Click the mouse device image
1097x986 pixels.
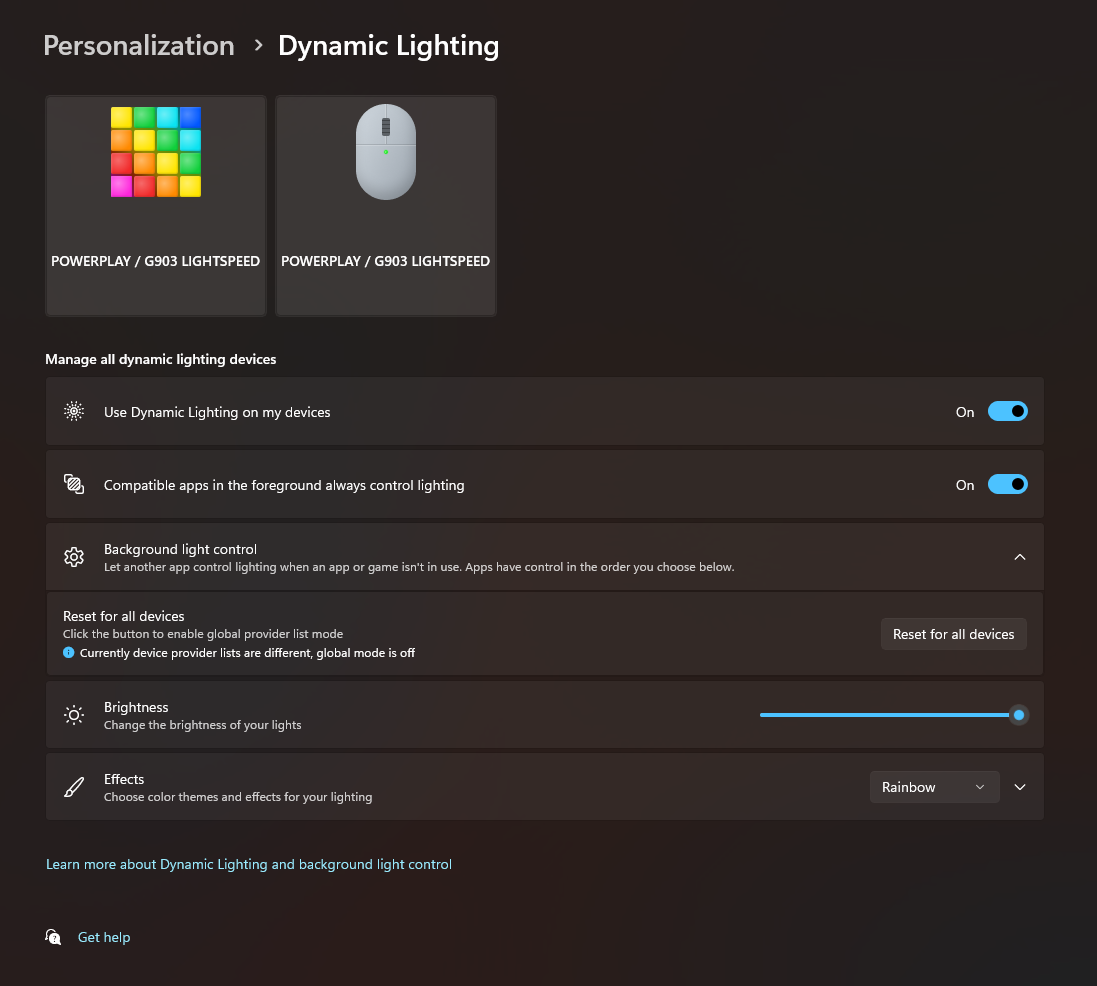pyautogui.click(x=386, y=152)
